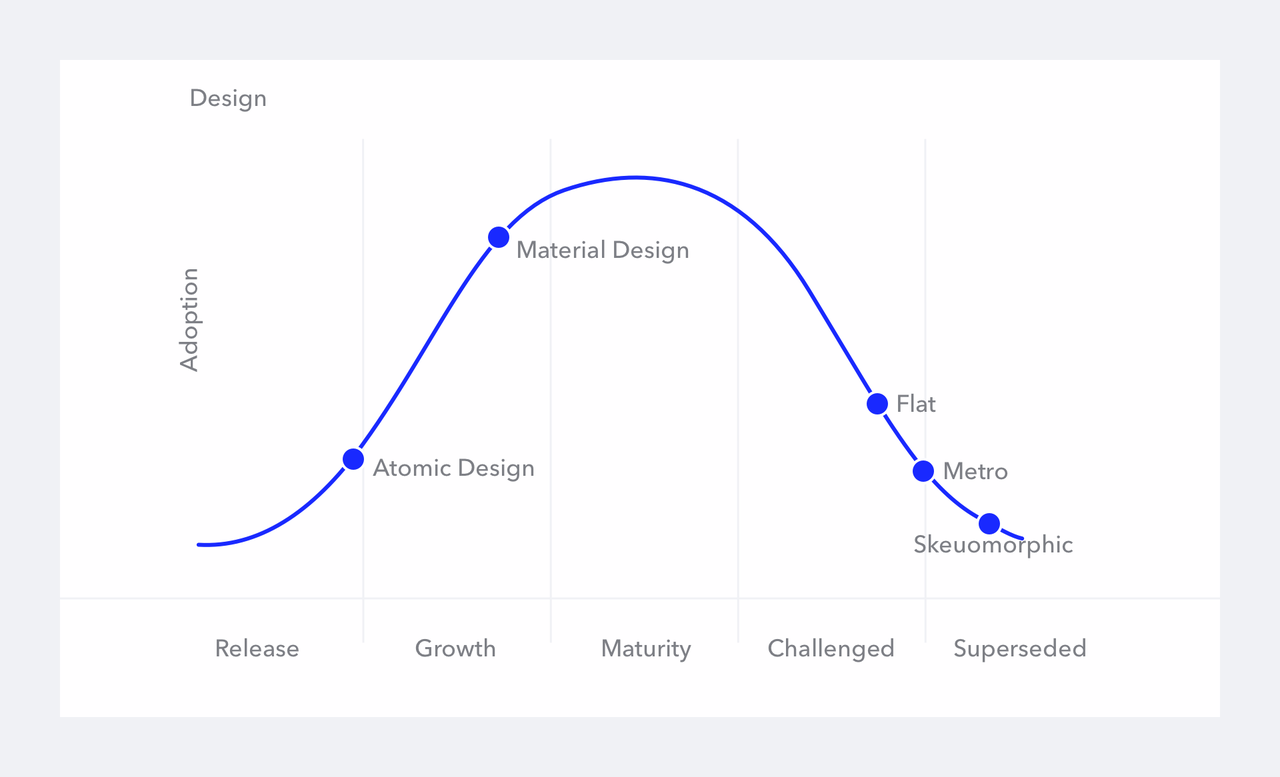This screenshot has height=777, width=1280.
Task: Click the peak of the blue curve
Action: [x=636, y=178]
